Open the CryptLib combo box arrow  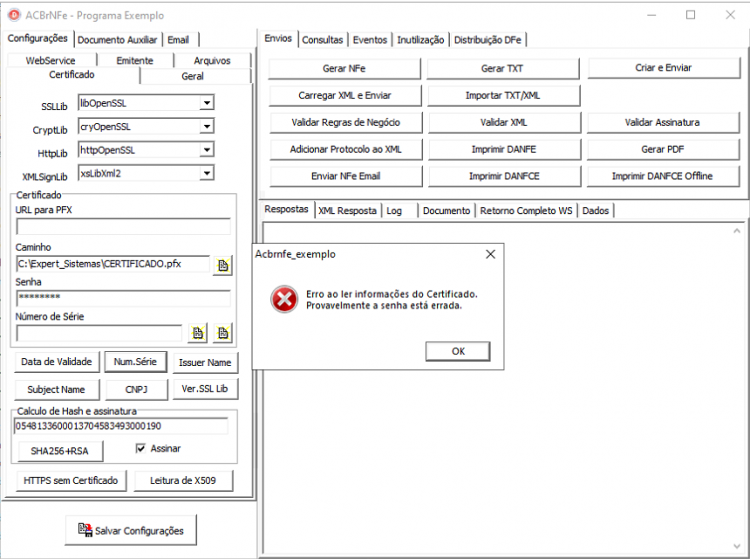point(207,126)
